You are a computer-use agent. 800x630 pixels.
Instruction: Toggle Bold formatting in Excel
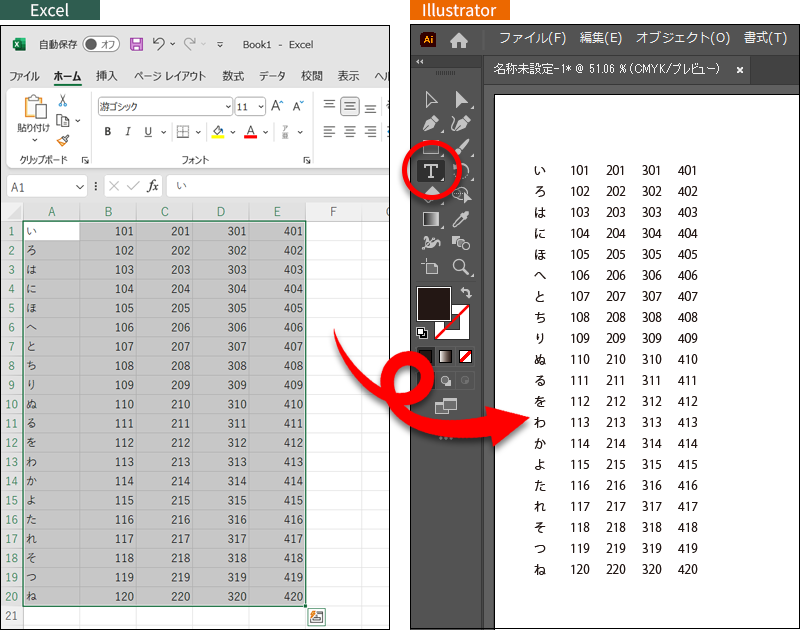pos(107,132)
